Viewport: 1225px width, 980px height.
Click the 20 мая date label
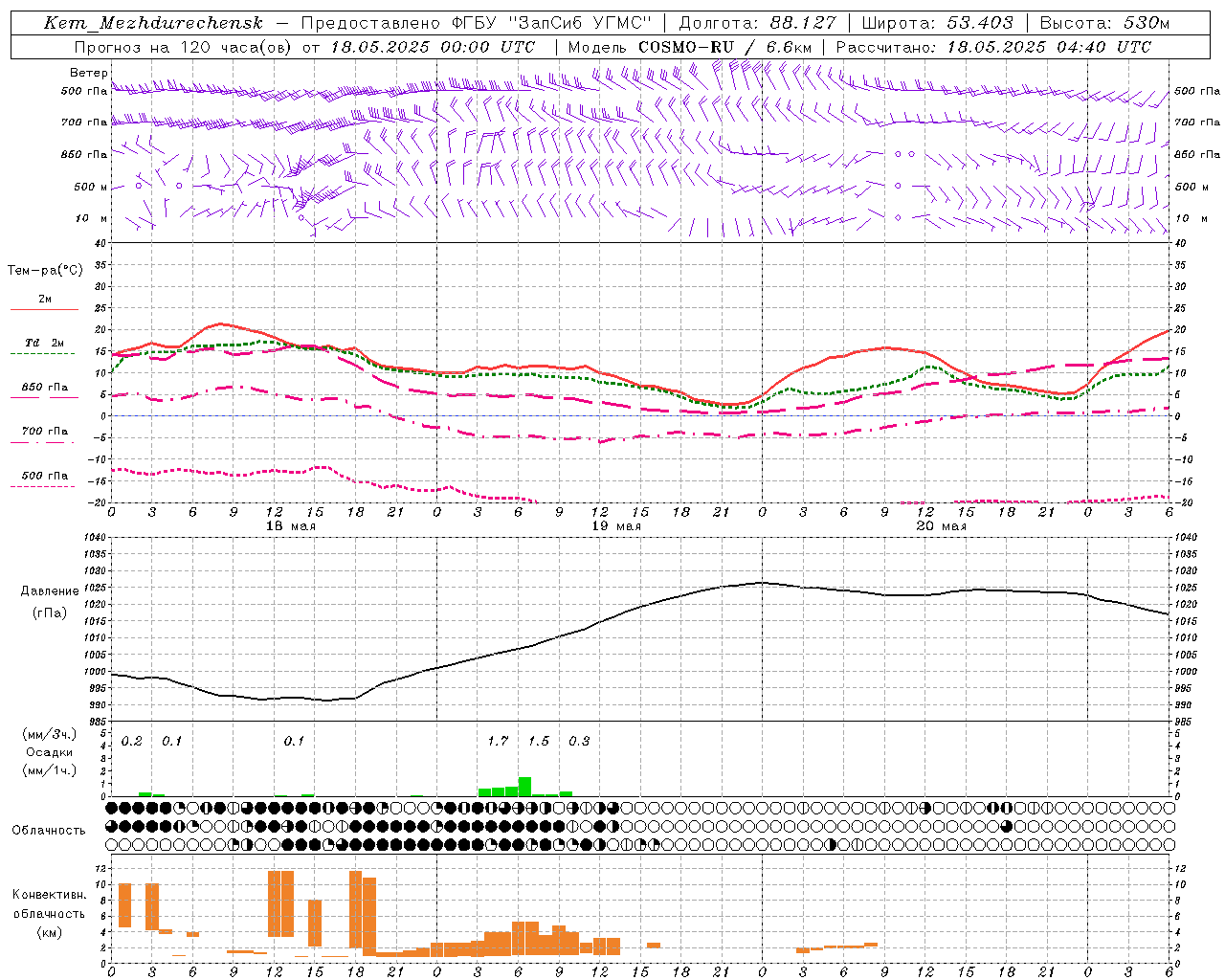(x=942, y=526)
